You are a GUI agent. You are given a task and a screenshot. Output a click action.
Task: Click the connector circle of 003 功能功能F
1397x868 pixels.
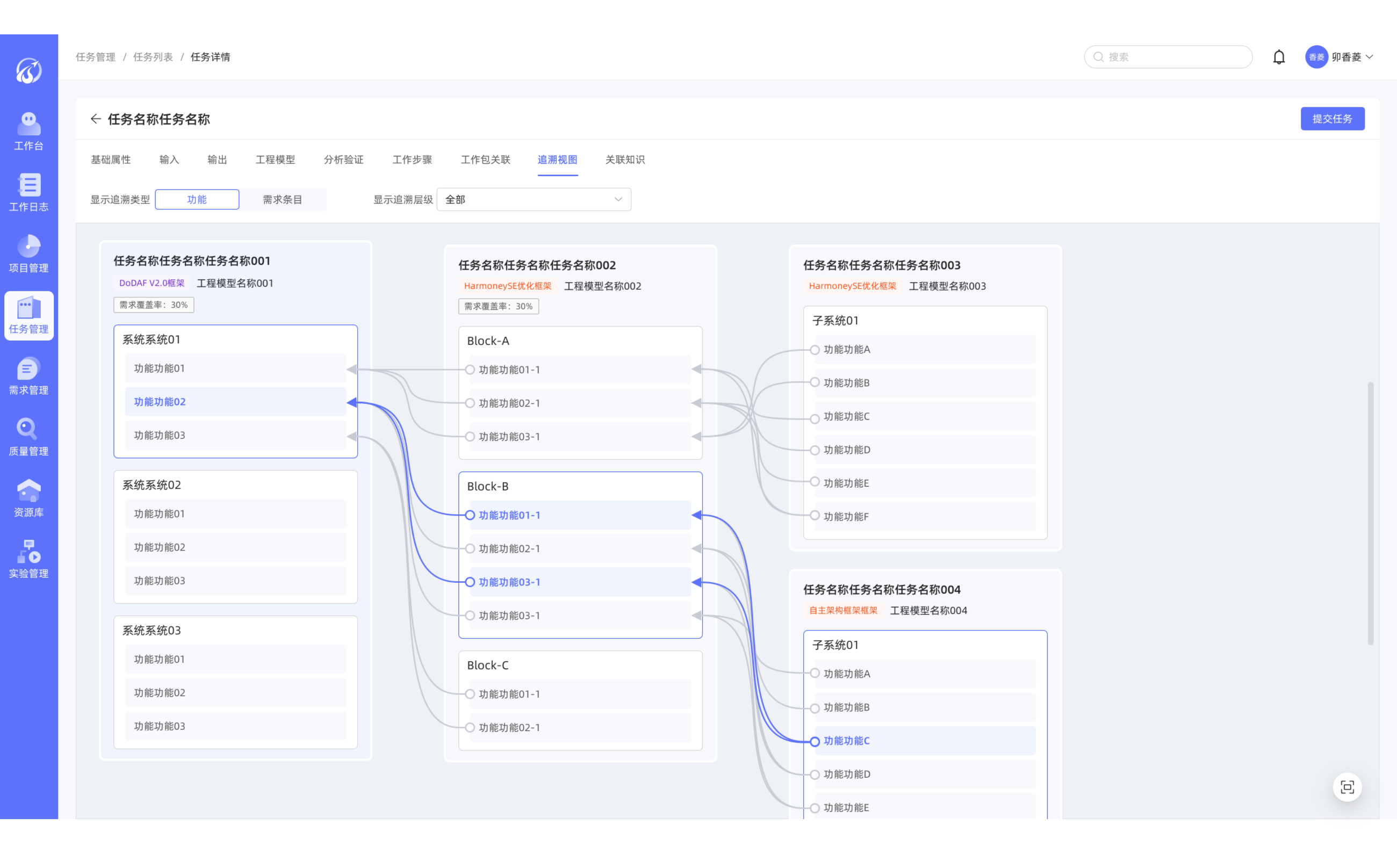pyautogui.click(x=814, y=516)
